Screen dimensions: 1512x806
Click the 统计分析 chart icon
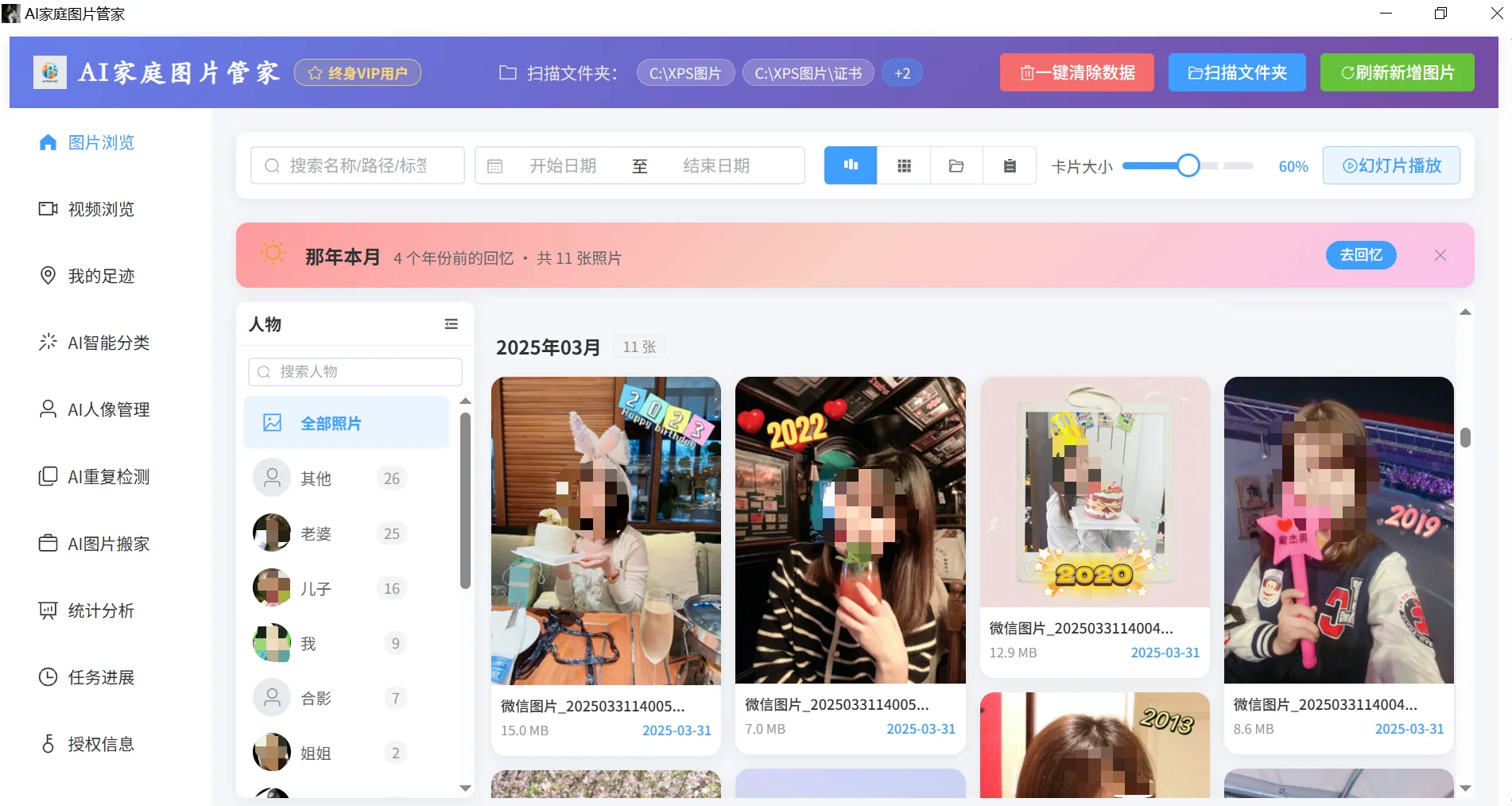click(x=48, y=610)
